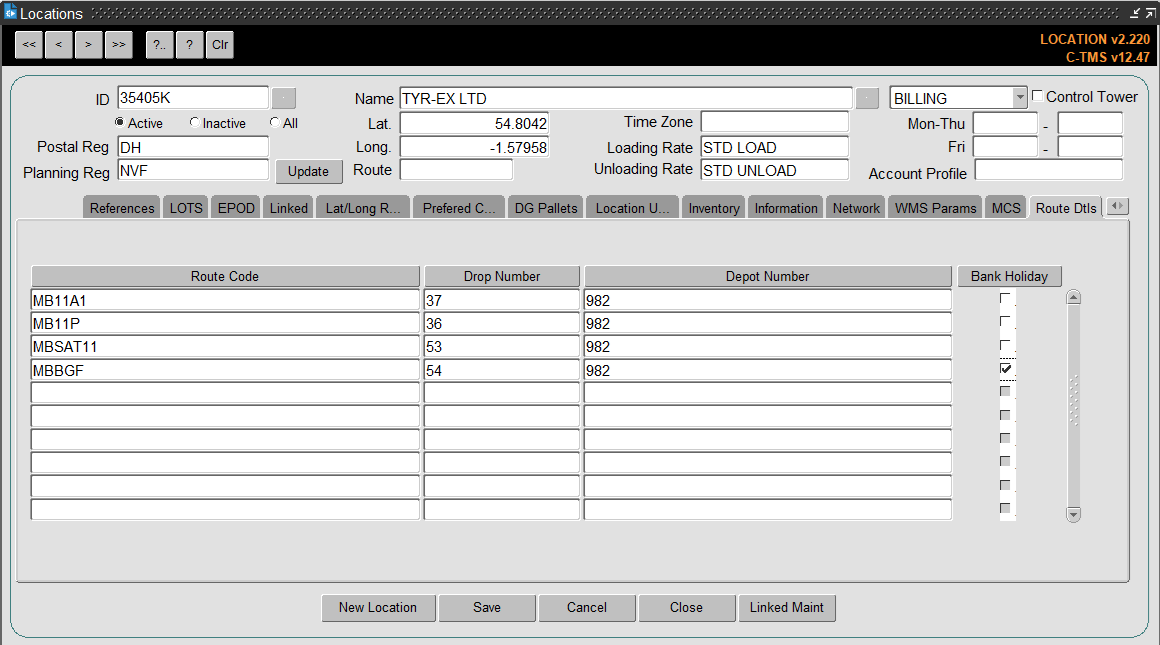Clear the form with Clr button
This screenshot has height=645, width=1160.
click(220, 45)
